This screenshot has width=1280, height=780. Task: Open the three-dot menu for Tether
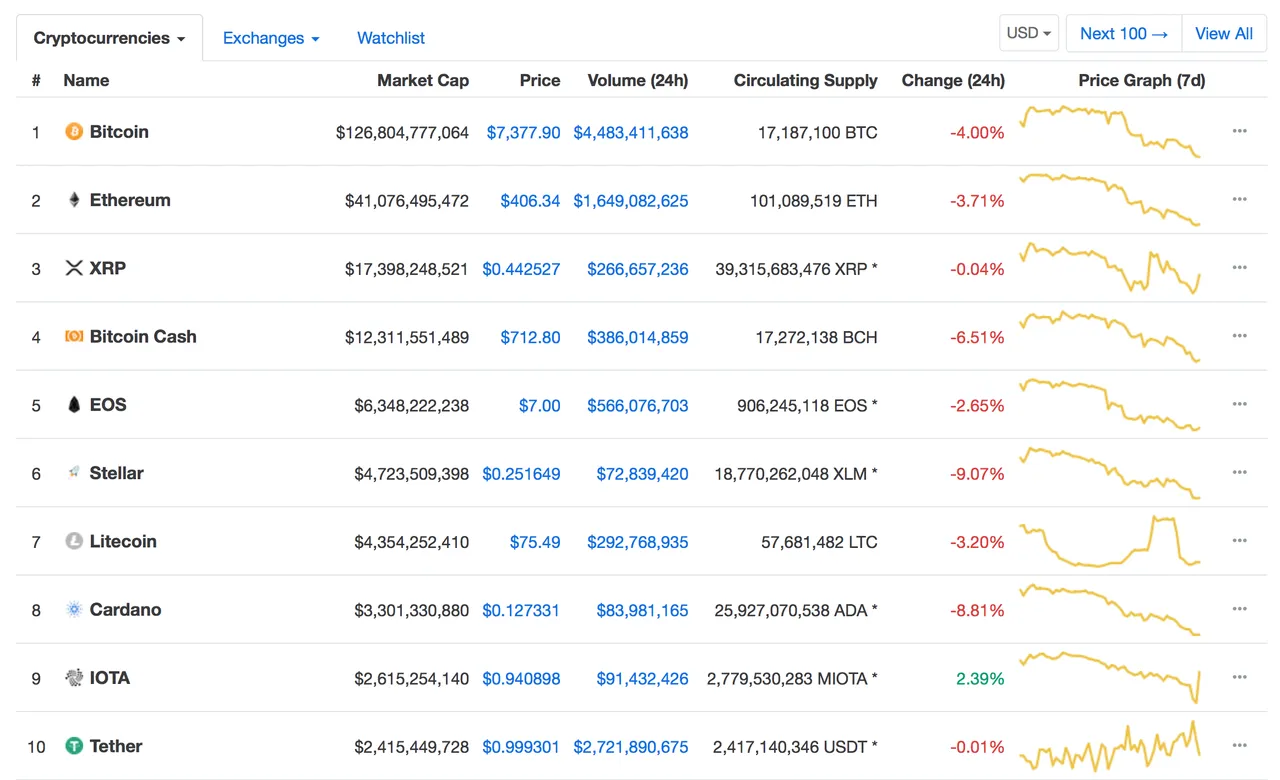(x=1240, y=745)
